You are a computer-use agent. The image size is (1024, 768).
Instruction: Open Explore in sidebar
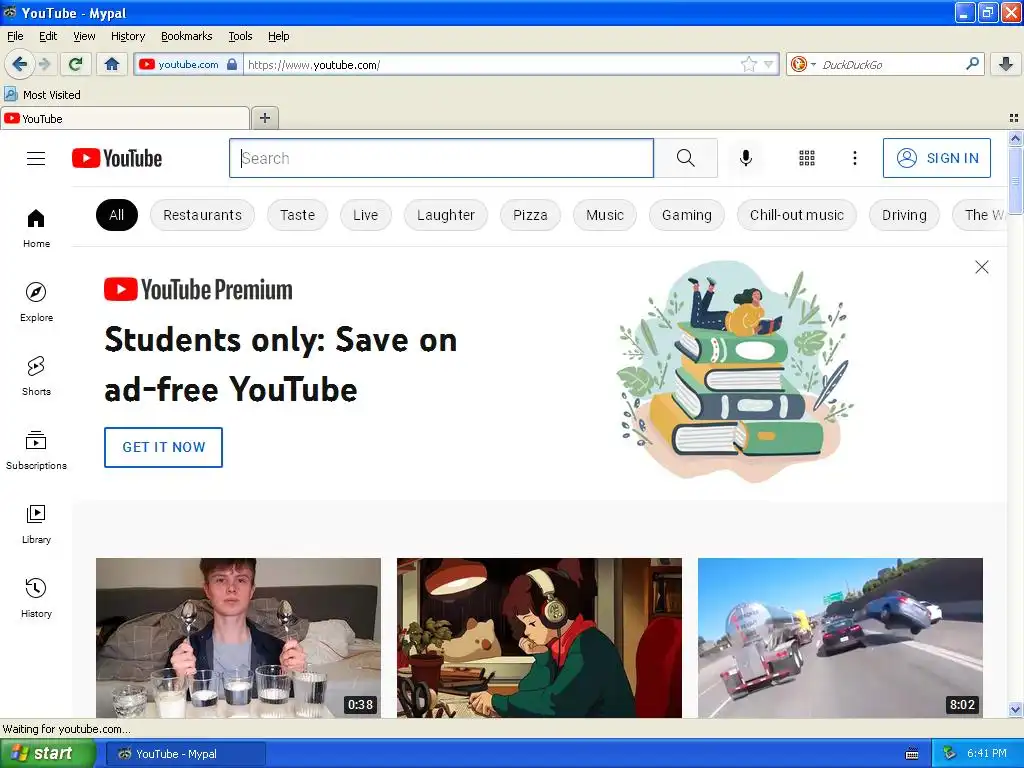tap(36, 302)
